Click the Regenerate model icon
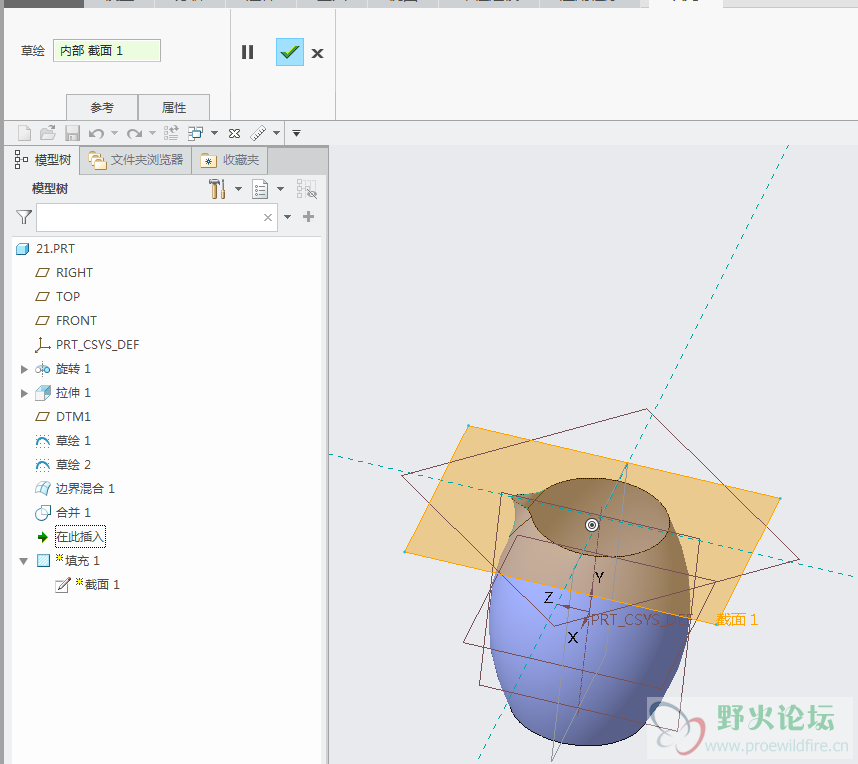Screen dimensions: 858x764 tap(171, 133)
